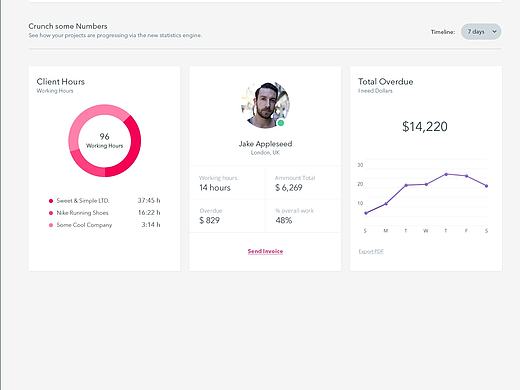Image resolution: width=520 pixels, height=390 pixels.
Task: Click the green online status dot
Action: click(x=281, y=123)
